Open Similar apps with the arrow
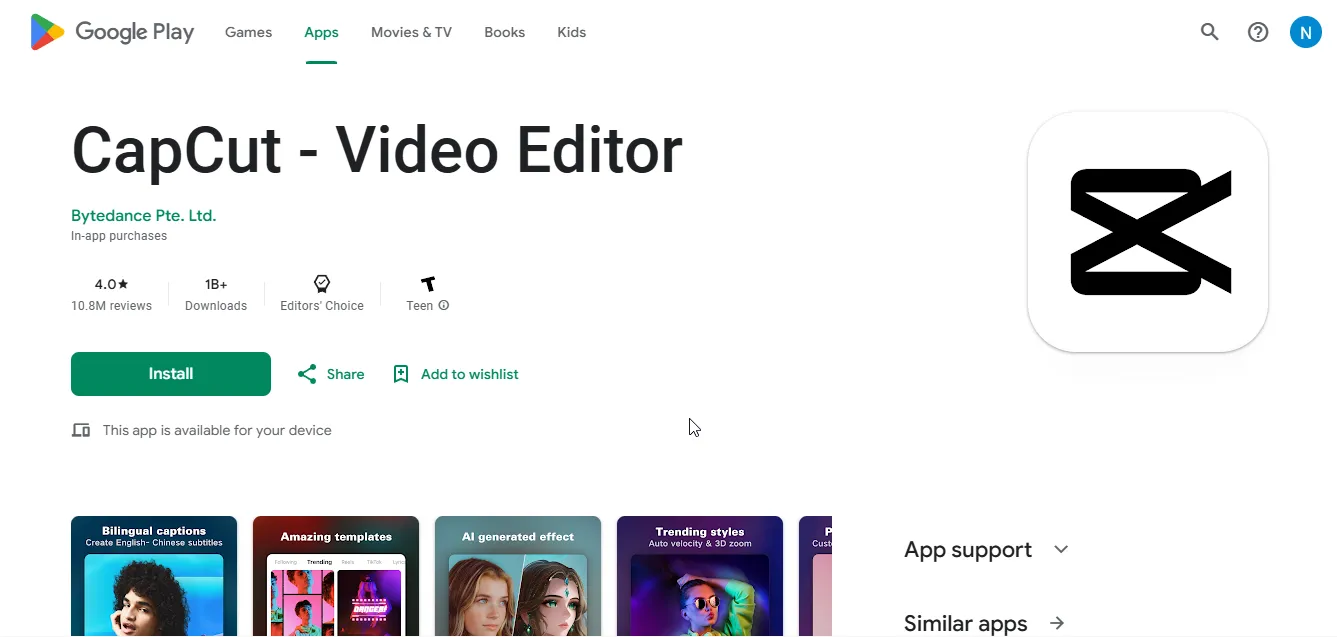This screenshot has width=1337, height=637. (x=1057, y=623)
